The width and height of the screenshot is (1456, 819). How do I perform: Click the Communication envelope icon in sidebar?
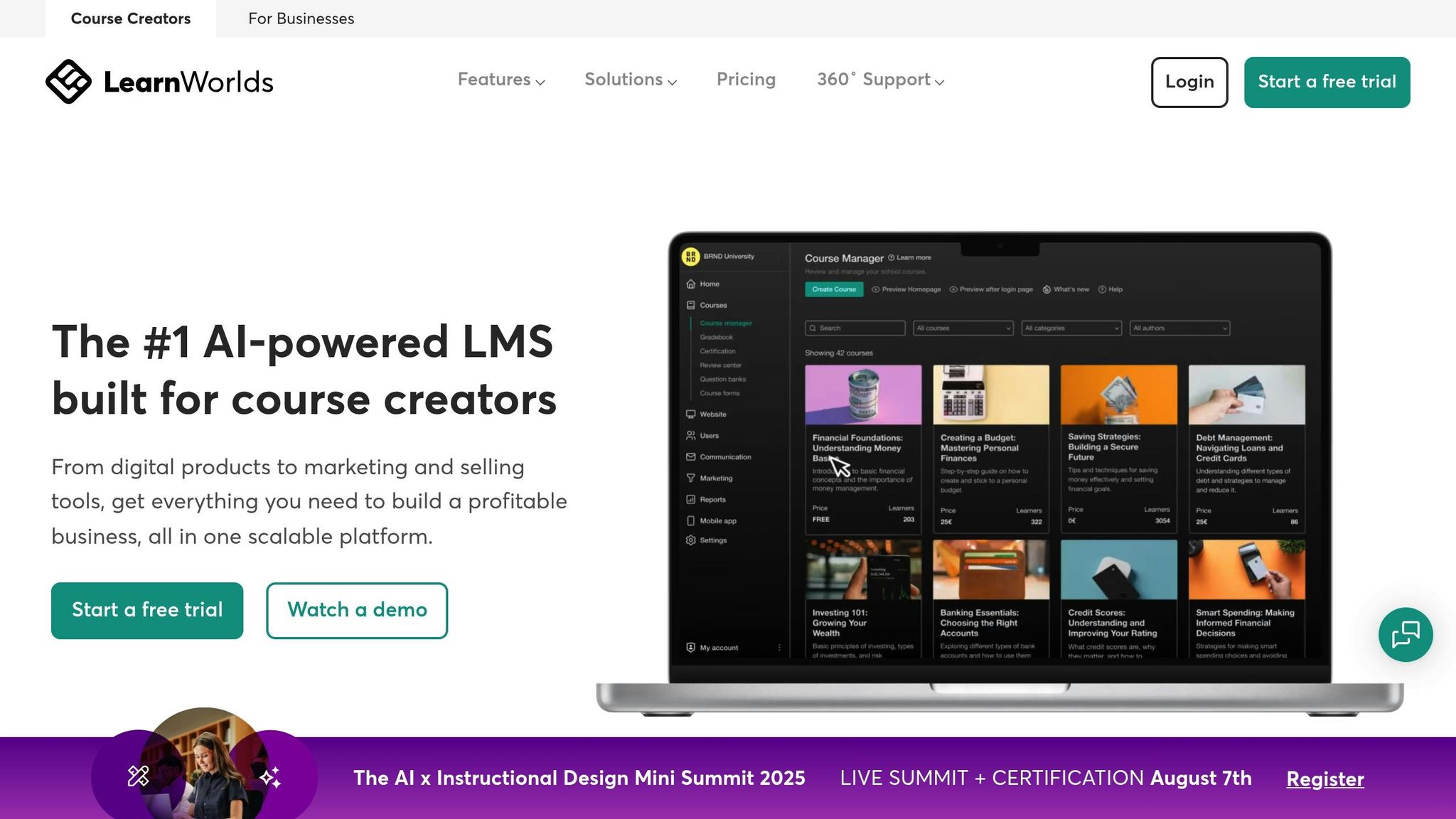(690, 456)
